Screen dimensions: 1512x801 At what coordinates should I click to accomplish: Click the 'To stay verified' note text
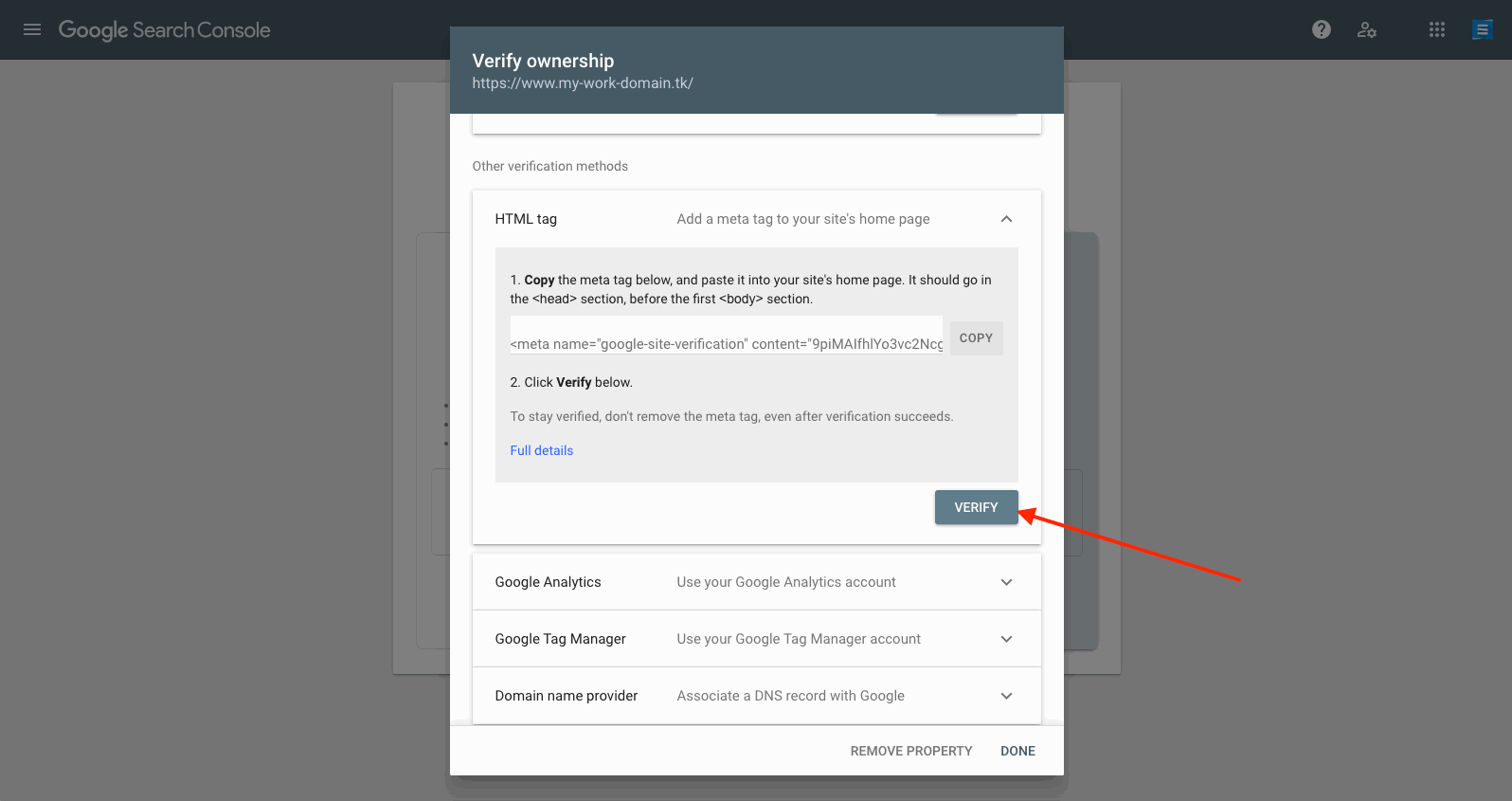[731, 416]
